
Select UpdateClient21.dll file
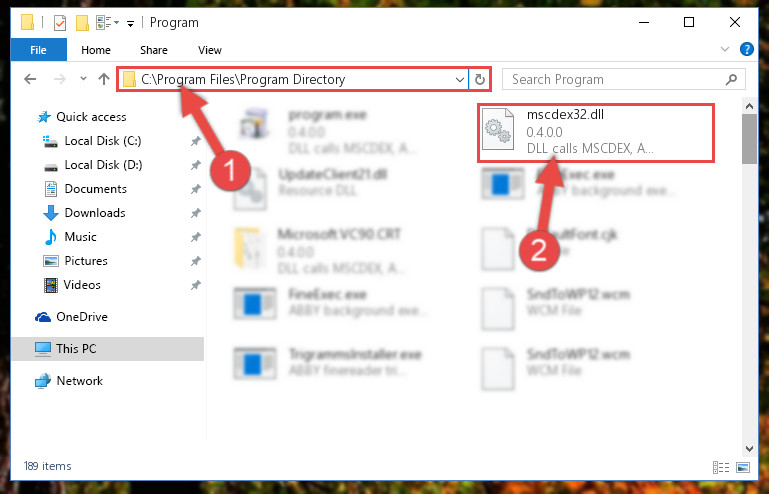point(311,190)
